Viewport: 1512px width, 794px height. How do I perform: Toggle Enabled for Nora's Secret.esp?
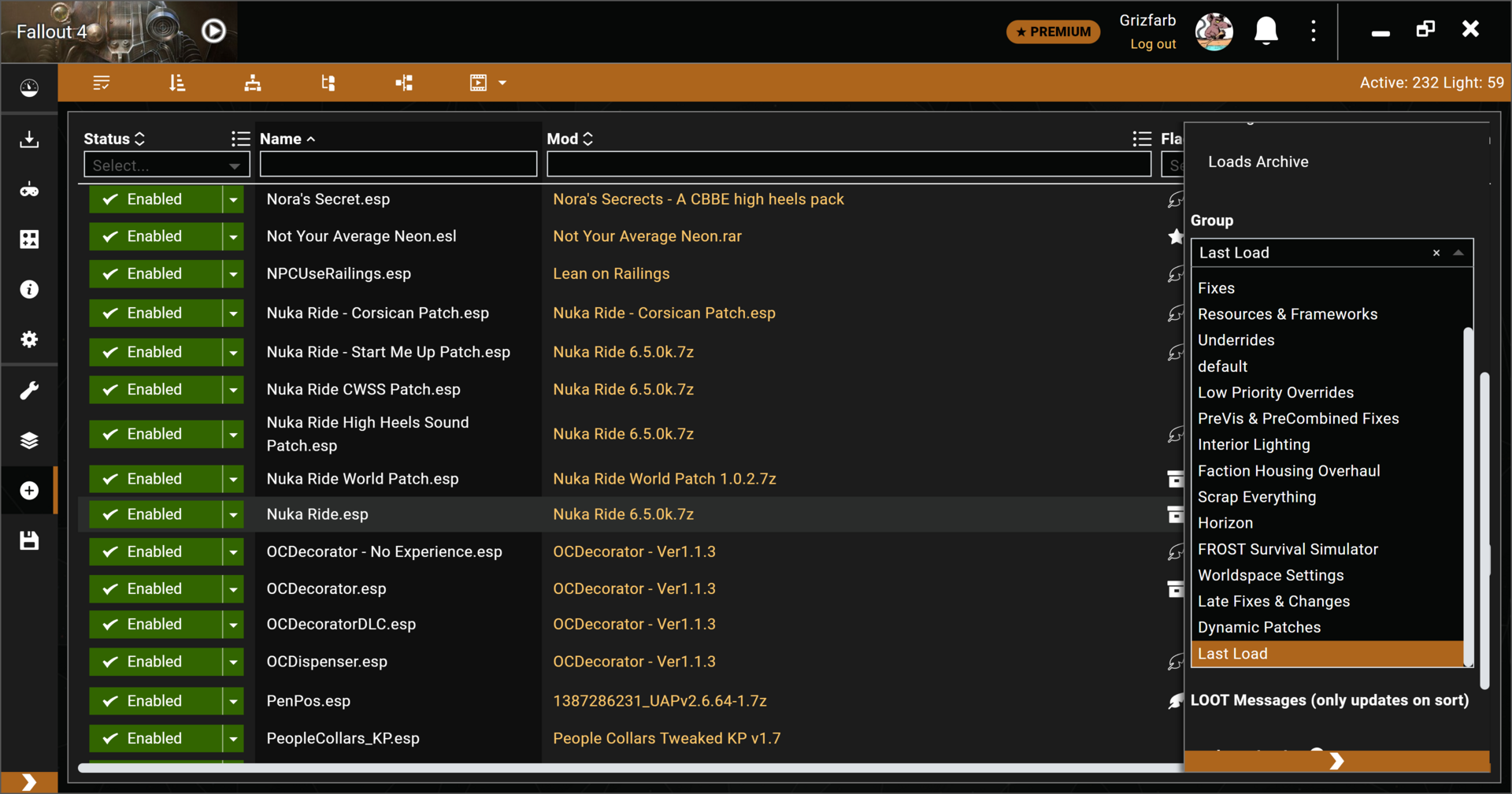tap(155, 199)
